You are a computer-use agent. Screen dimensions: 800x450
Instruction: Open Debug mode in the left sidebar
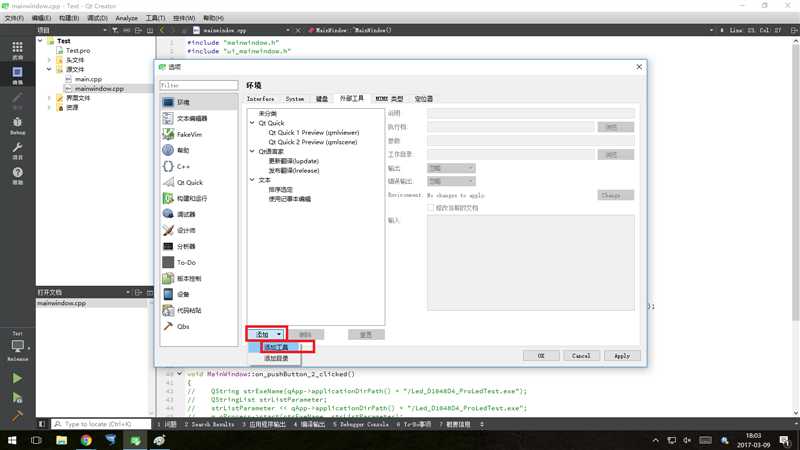[17, 126]
